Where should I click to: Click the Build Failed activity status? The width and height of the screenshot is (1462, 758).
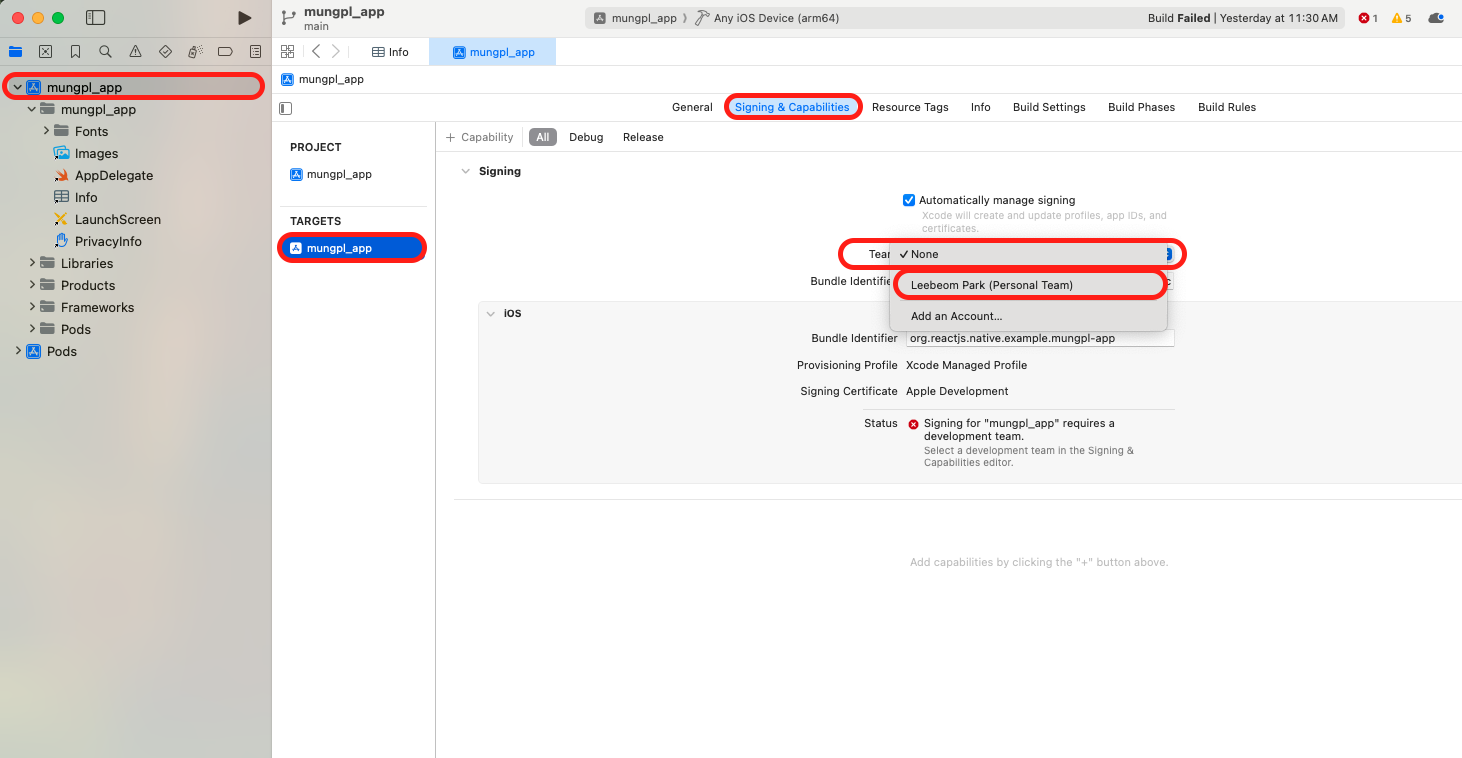(1243, 18)
